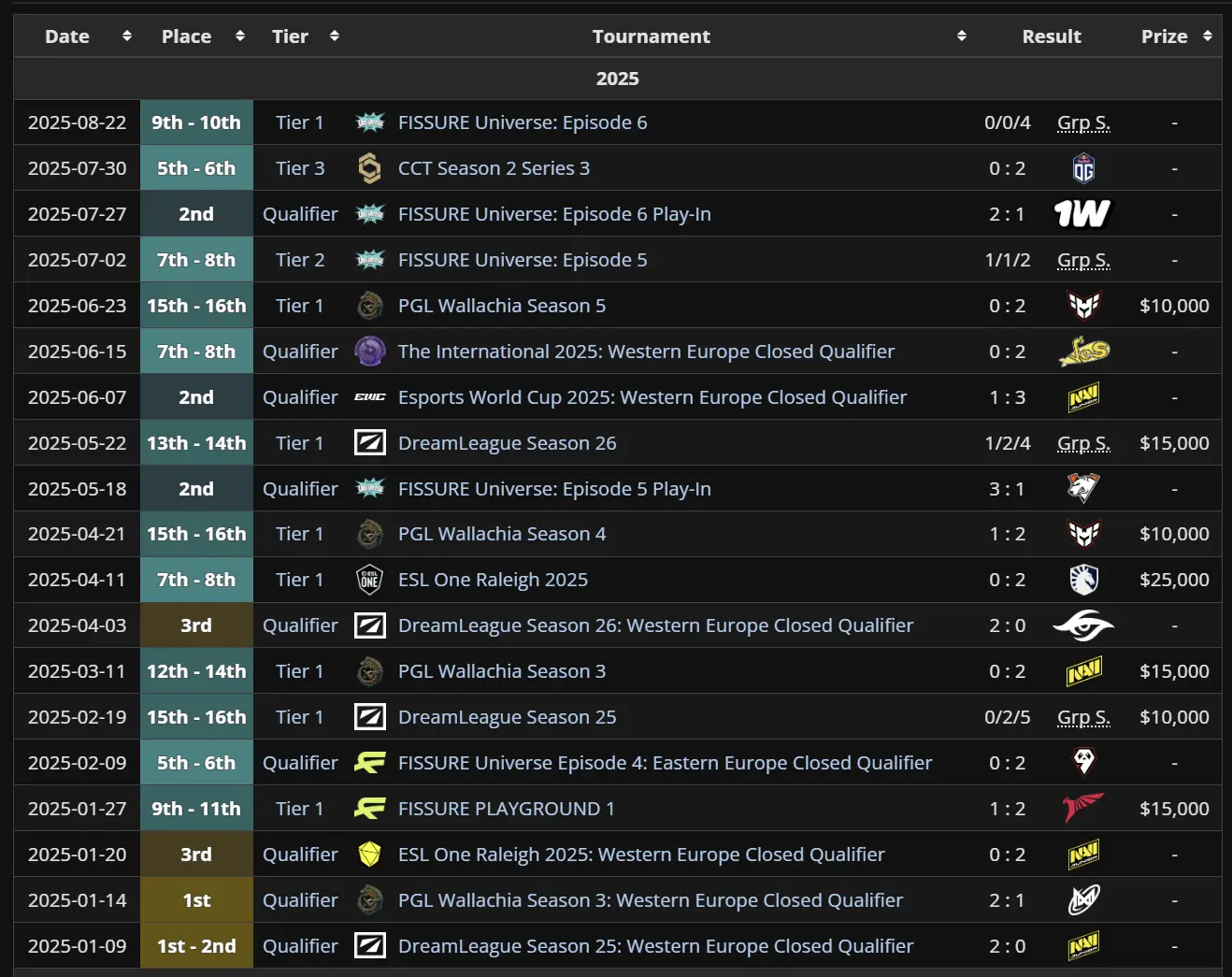Screen dimensions: 1232x977
Task: Sort table by the Place column arrows
Action: (240, 36)
